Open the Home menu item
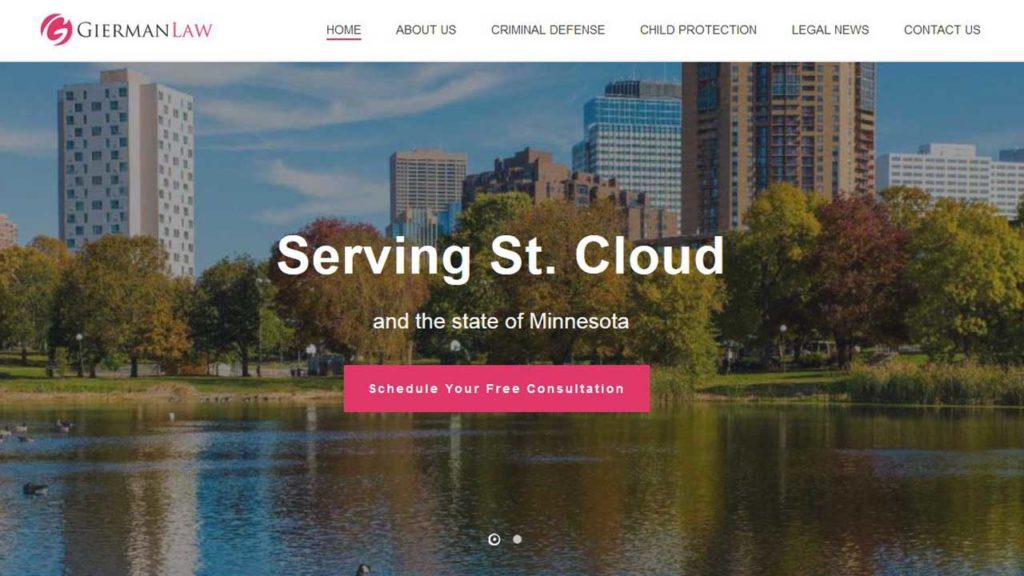Screen dimensions: 1024x576 click(x=344, y=30)
